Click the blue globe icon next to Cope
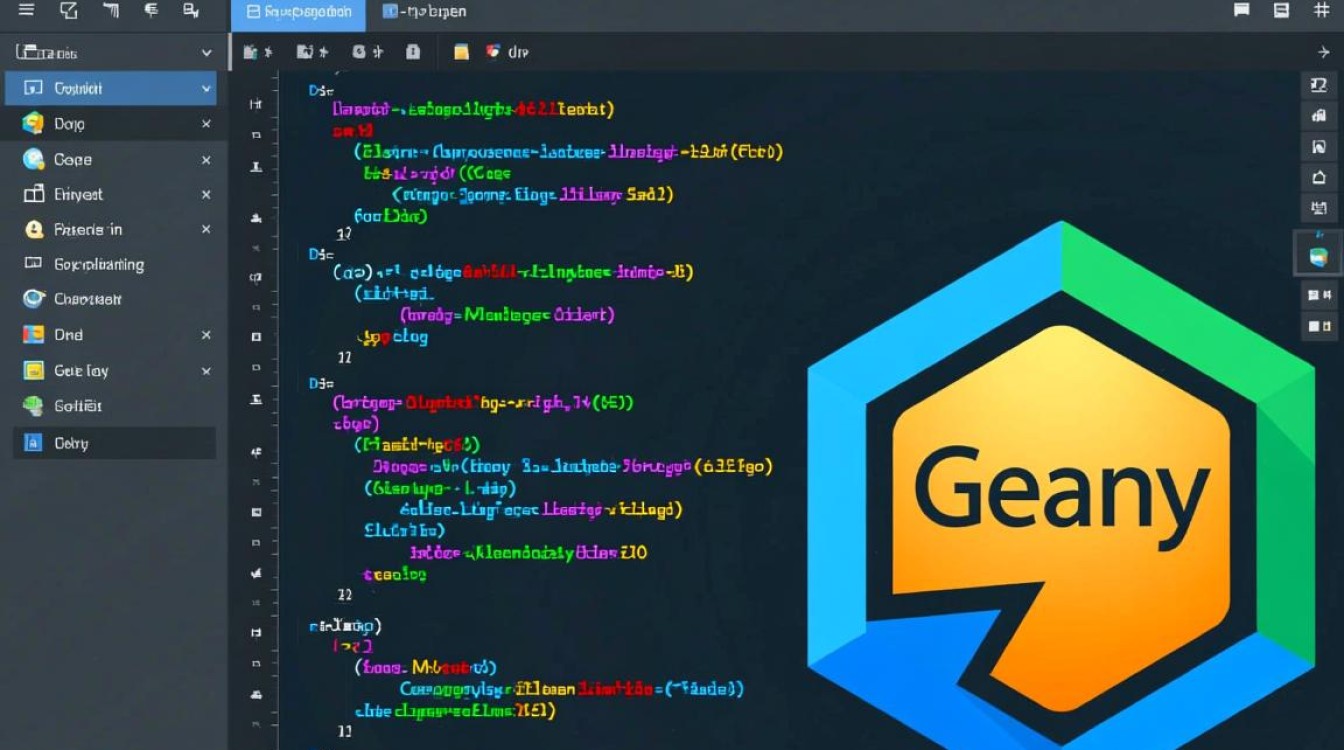Screen dimensions: 1344x750 [34, 159]
